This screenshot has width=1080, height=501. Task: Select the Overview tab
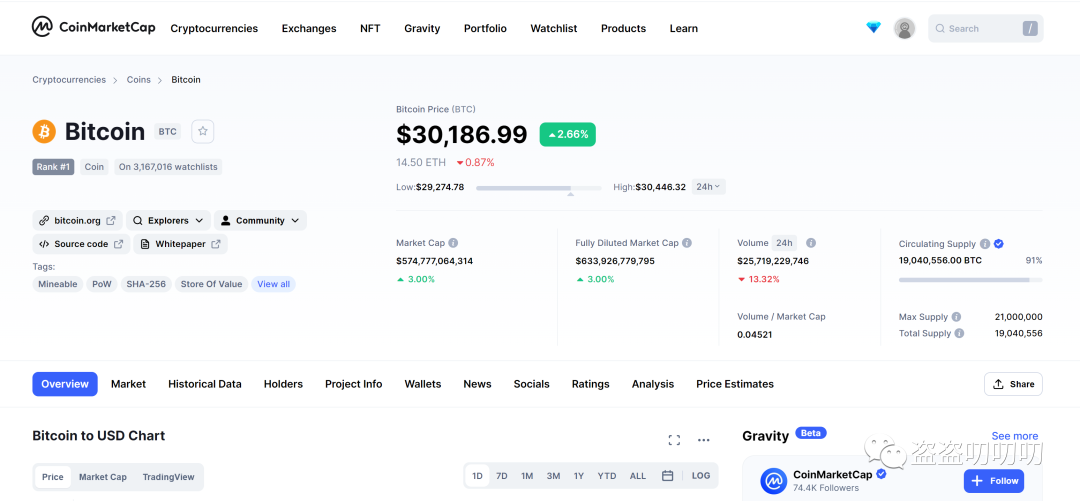click(65, 384)
